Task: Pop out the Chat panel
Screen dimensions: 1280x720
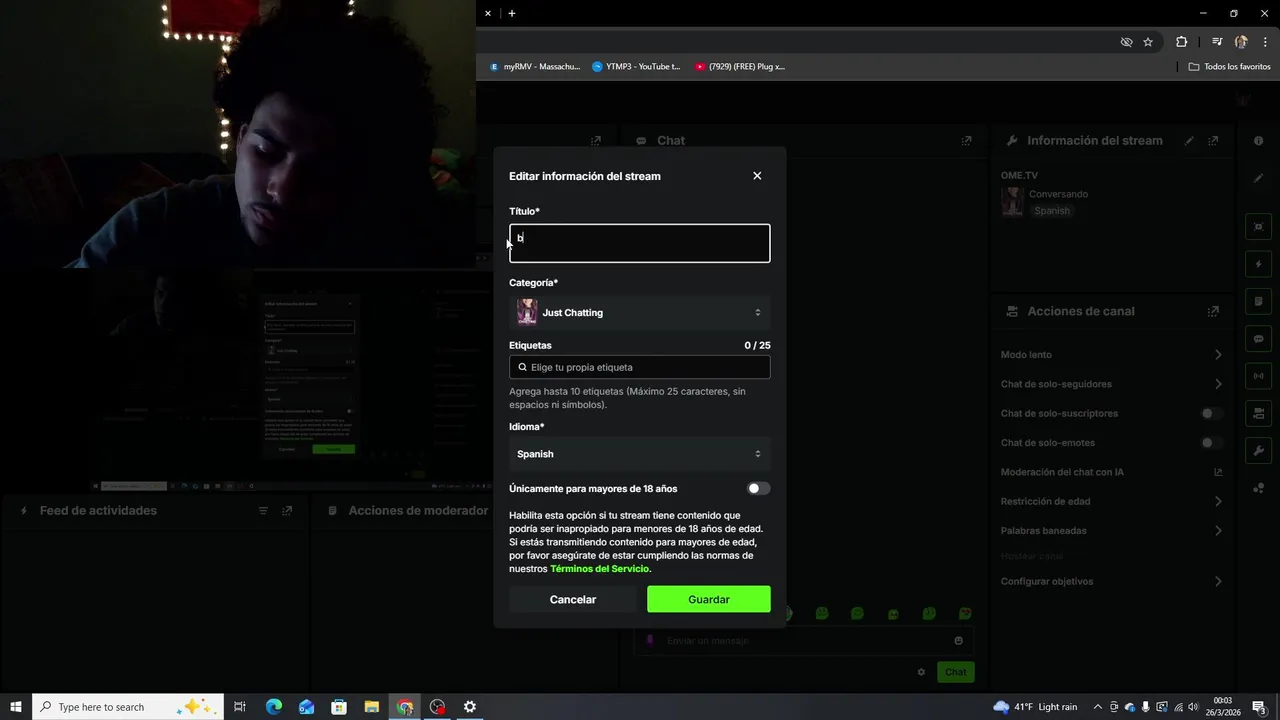Action: tap(966, 141)
